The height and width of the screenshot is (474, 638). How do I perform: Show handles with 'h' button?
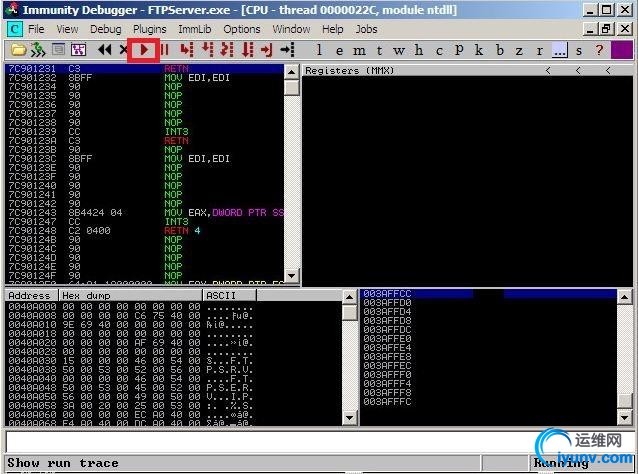point(419,50)
